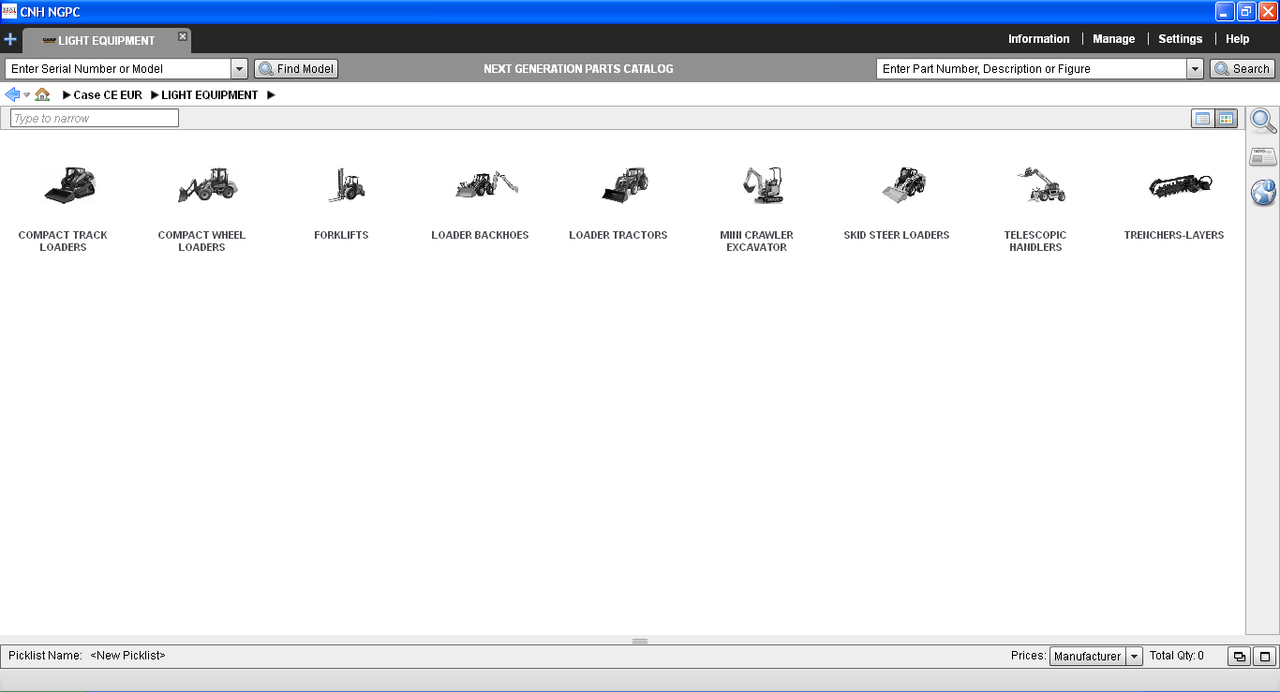1280x692 pixels.
Task: Open the part number search dropdown
Action: [x=1195, y=69]
